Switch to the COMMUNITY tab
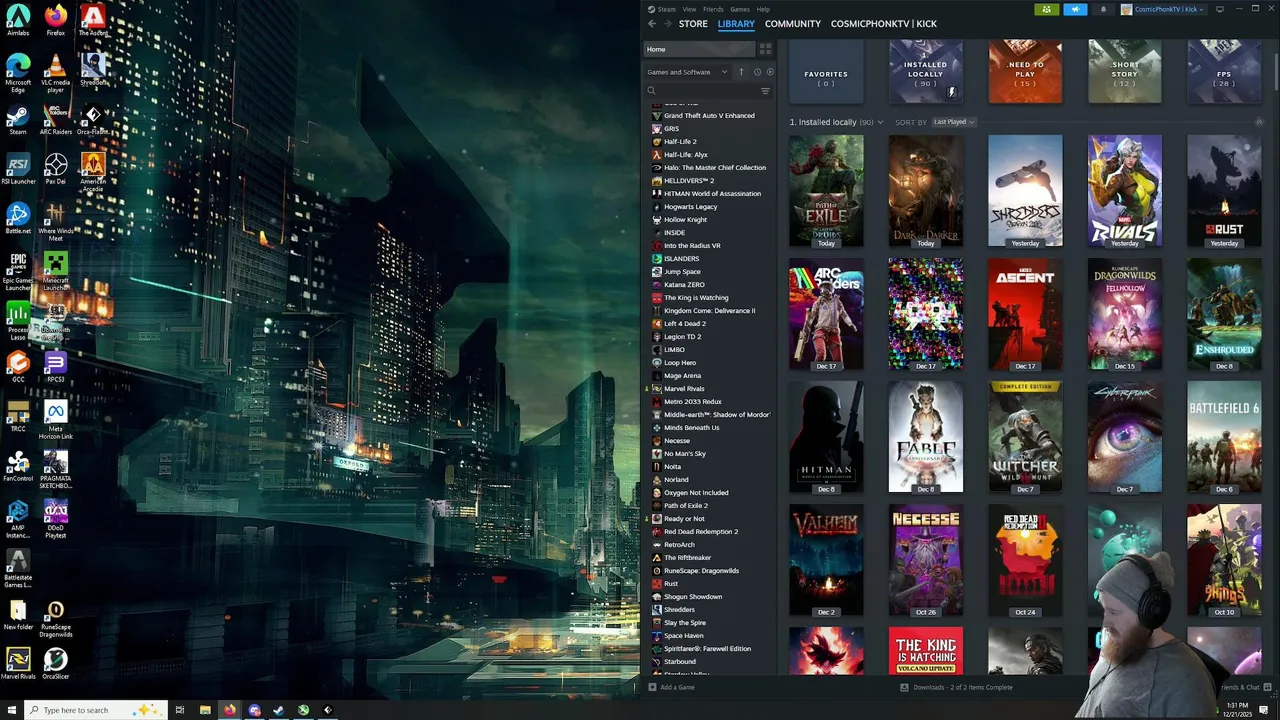Screen dimensions: 1280x720 (793, 23)
